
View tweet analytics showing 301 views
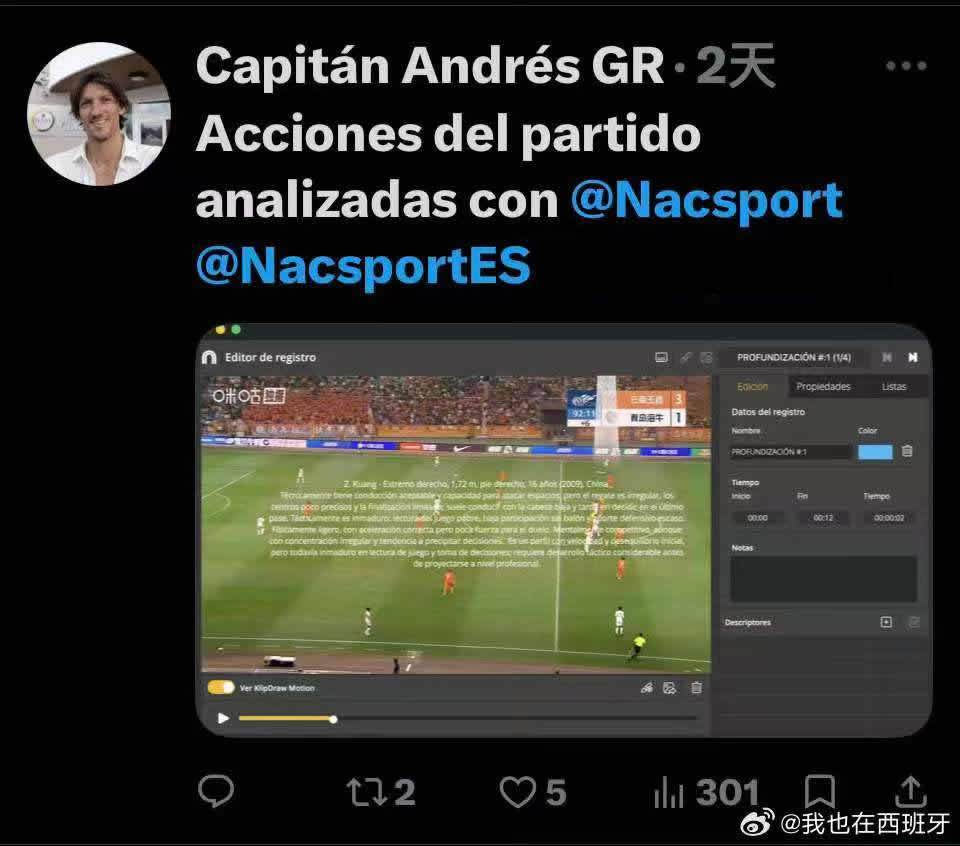tap(707, 792)
